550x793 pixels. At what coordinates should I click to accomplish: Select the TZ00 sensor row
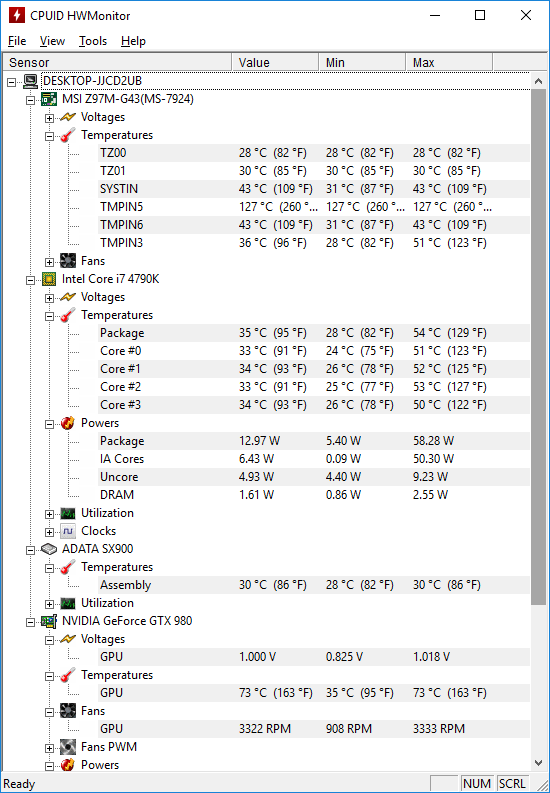(x=313, y=153)
